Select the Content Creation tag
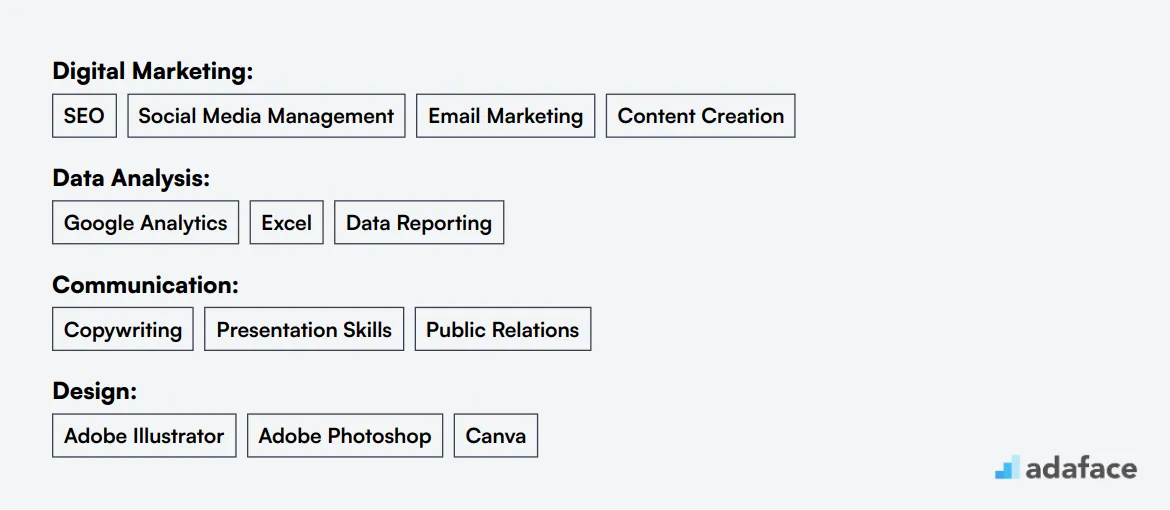 (x=701, y=116)
